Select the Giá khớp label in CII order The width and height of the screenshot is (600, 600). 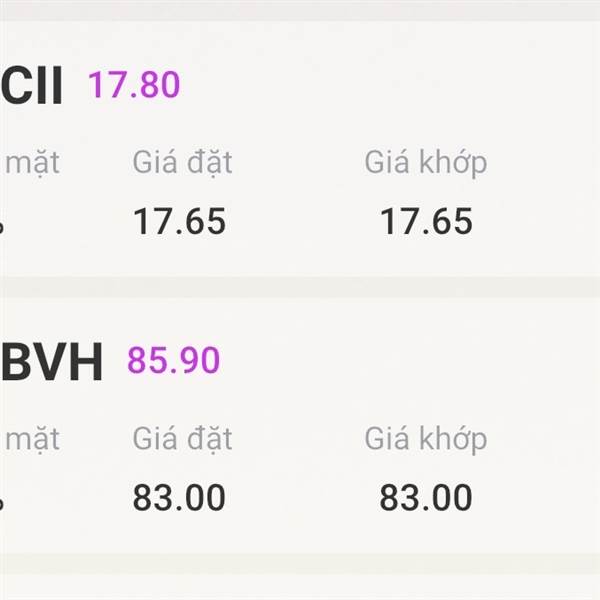426,163
